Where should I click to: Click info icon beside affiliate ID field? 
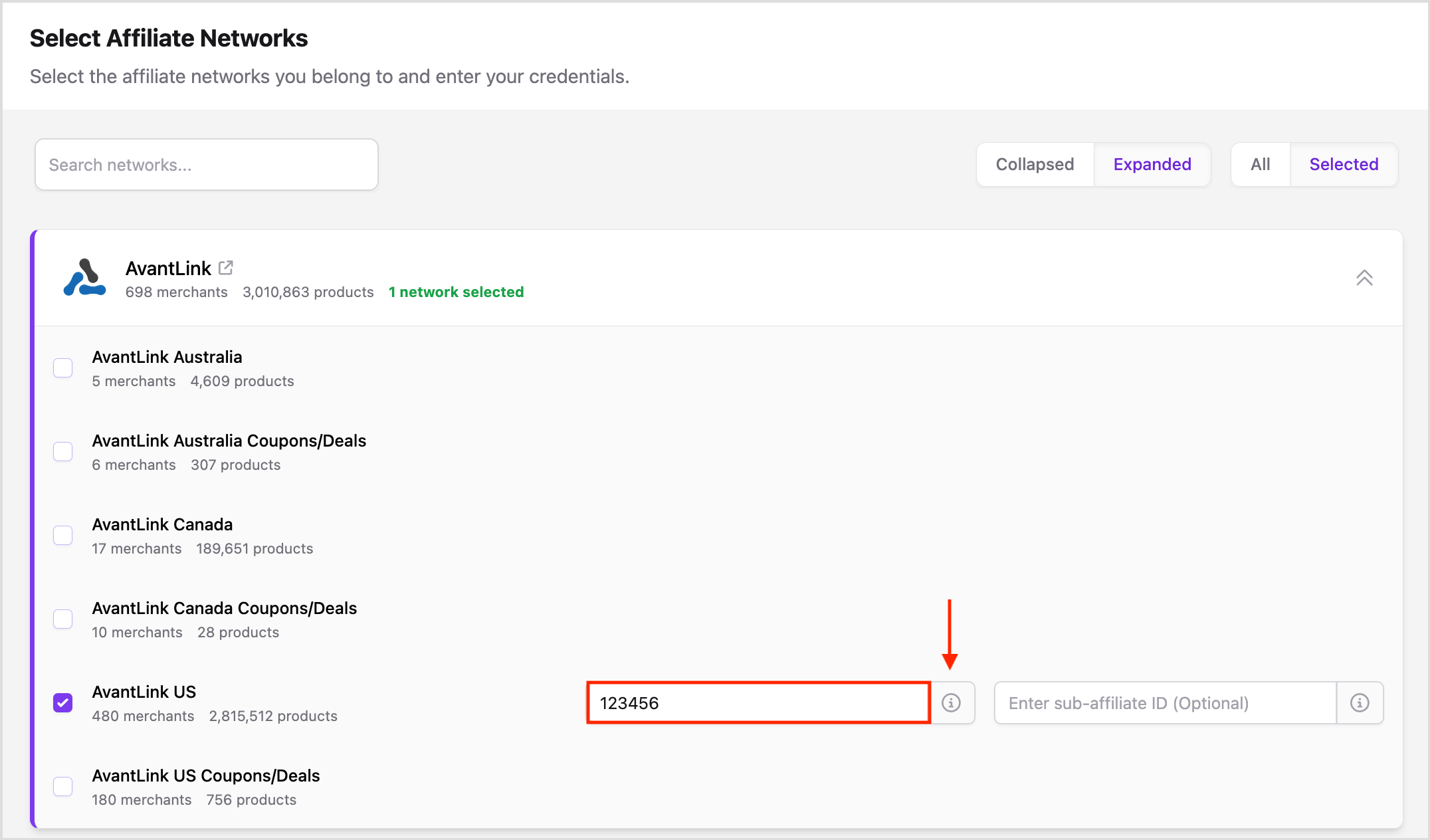point(951,702)
